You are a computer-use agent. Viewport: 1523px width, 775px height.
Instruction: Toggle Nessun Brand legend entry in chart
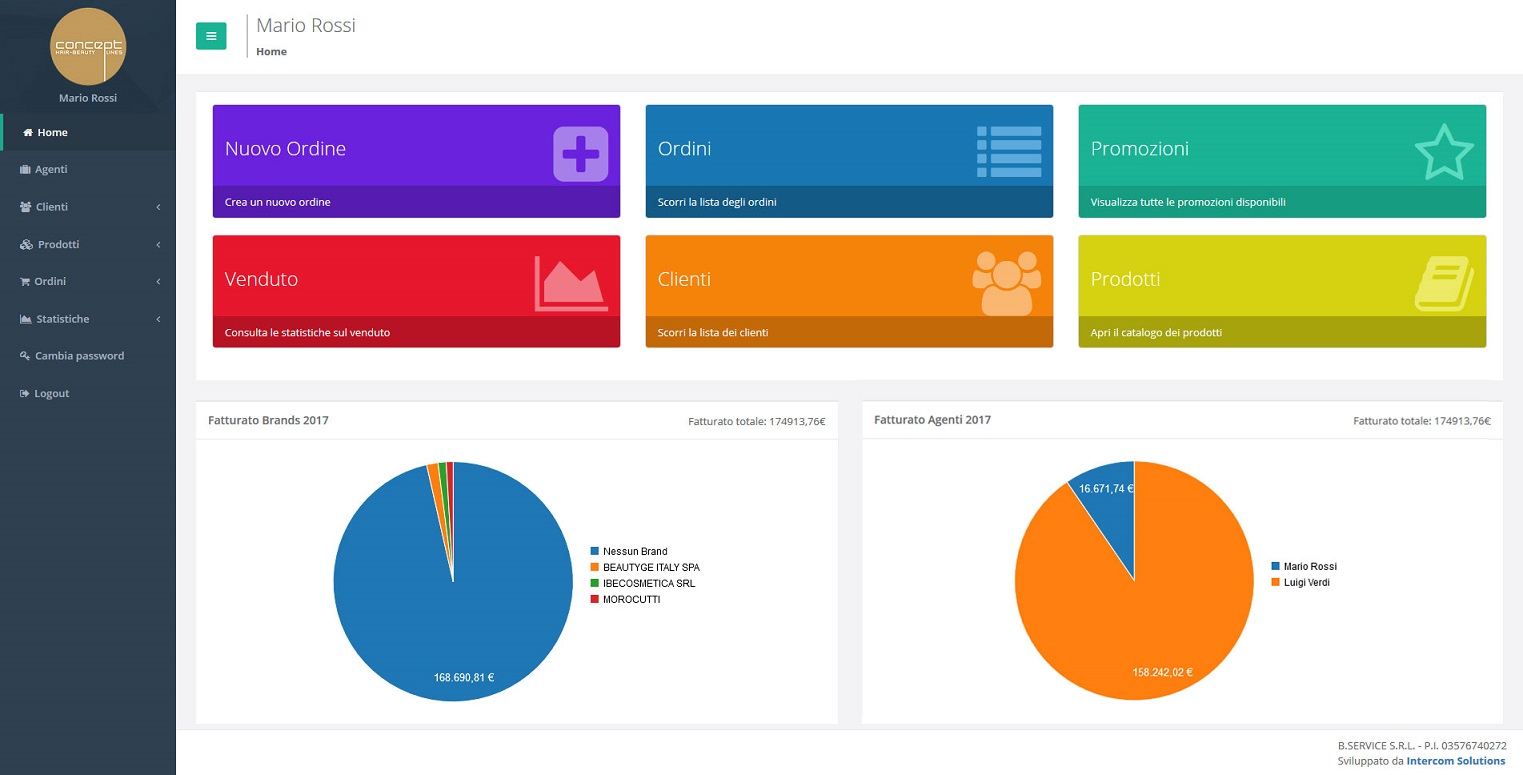tap(634, 551)
